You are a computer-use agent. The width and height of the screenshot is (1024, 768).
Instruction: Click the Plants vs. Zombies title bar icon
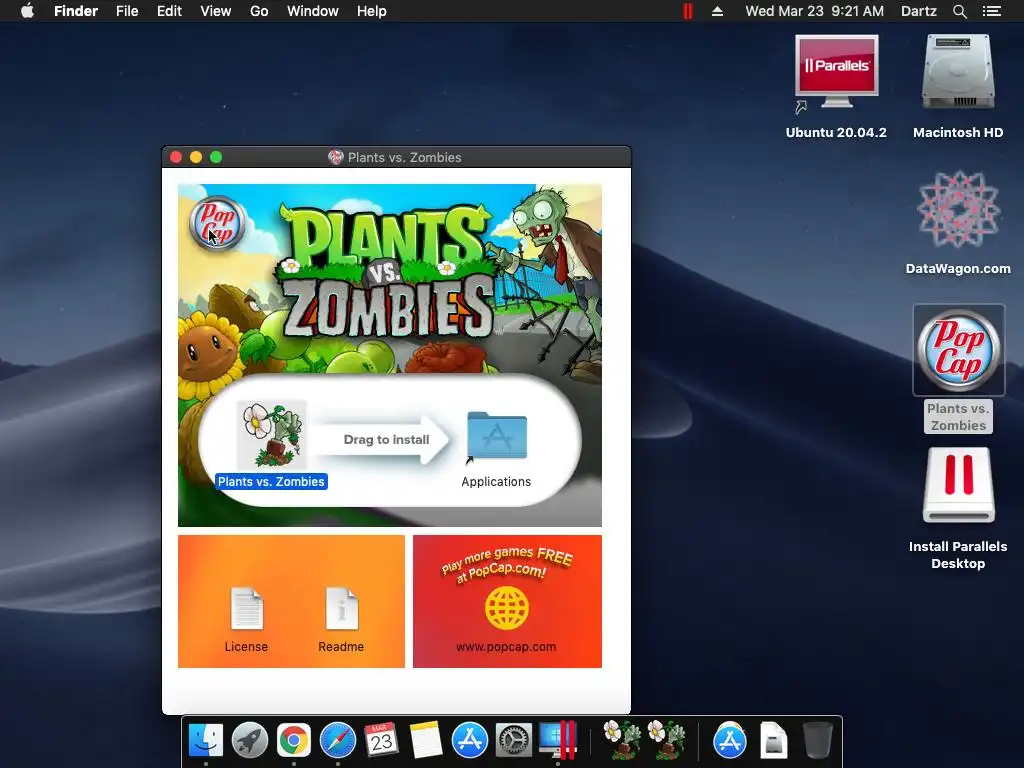(x=336, y=157)
